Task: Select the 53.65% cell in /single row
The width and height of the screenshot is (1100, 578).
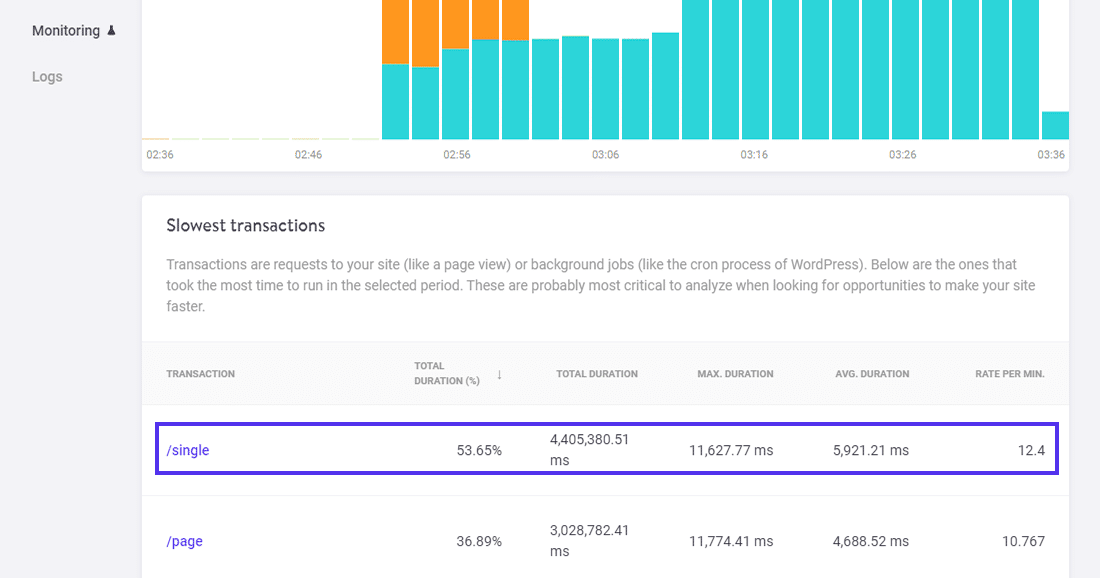Action: (x=479, y=450)
